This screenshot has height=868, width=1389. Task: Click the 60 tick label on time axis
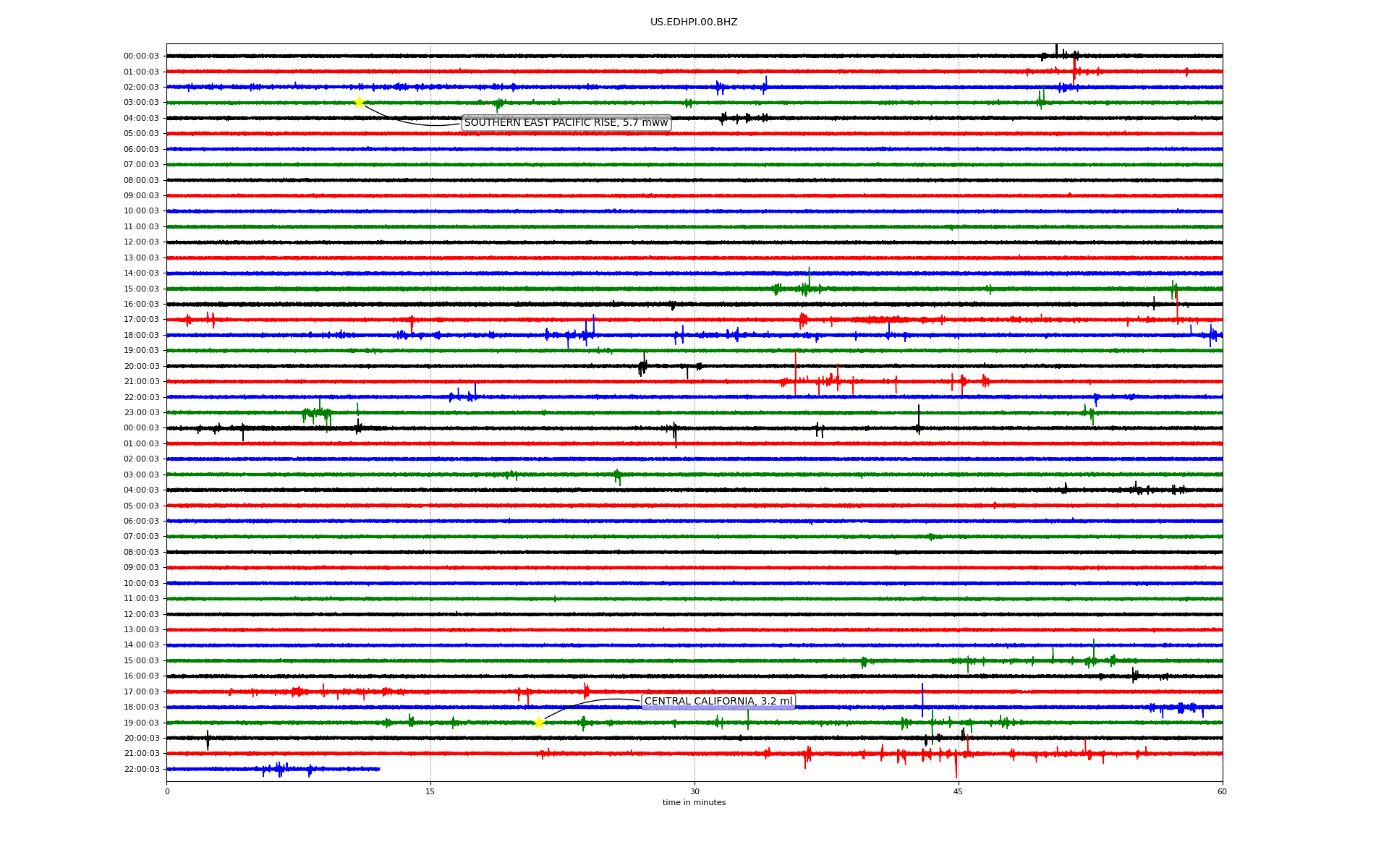click(x=1222, y=791)
